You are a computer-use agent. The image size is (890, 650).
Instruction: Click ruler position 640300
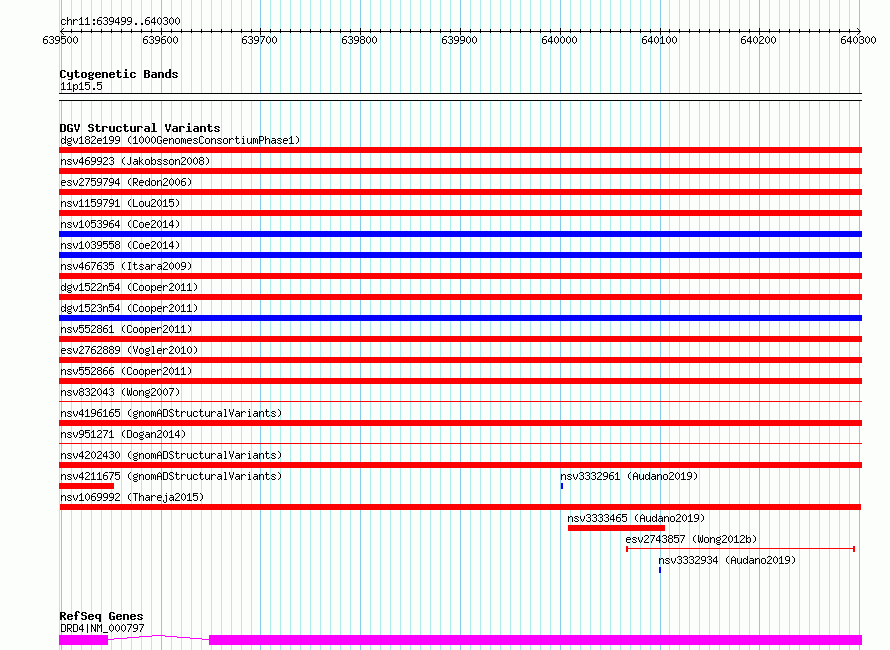click(x=858, y=40)
